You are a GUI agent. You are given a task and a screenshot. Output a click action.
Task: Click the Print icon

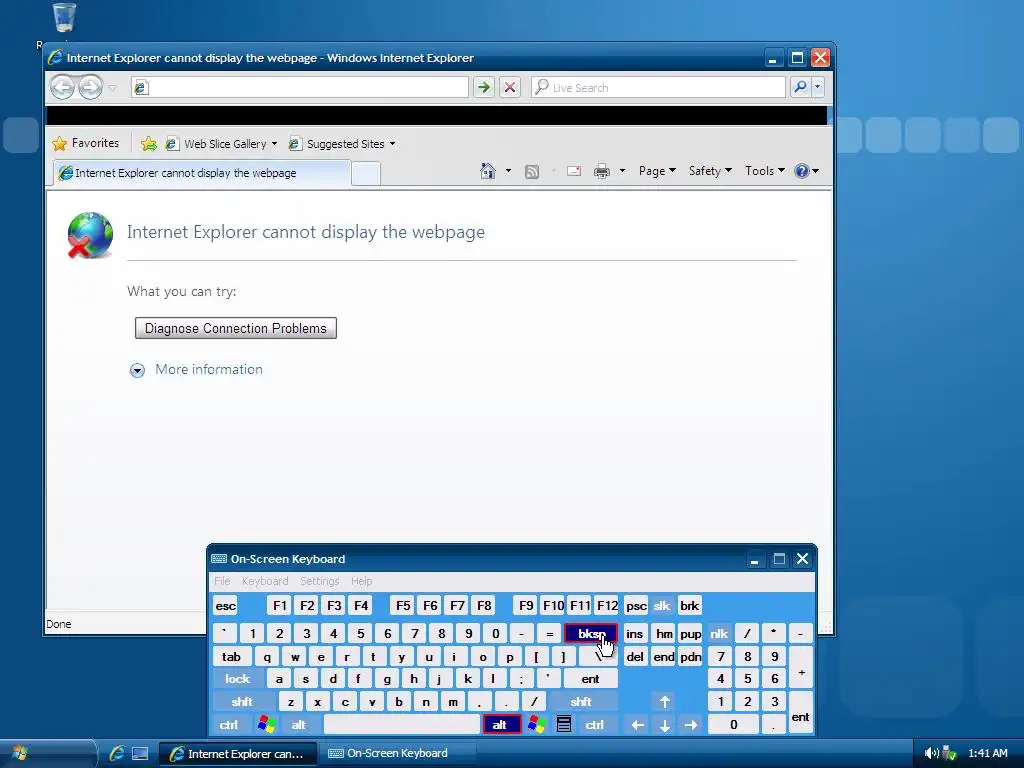coord(601,171)
